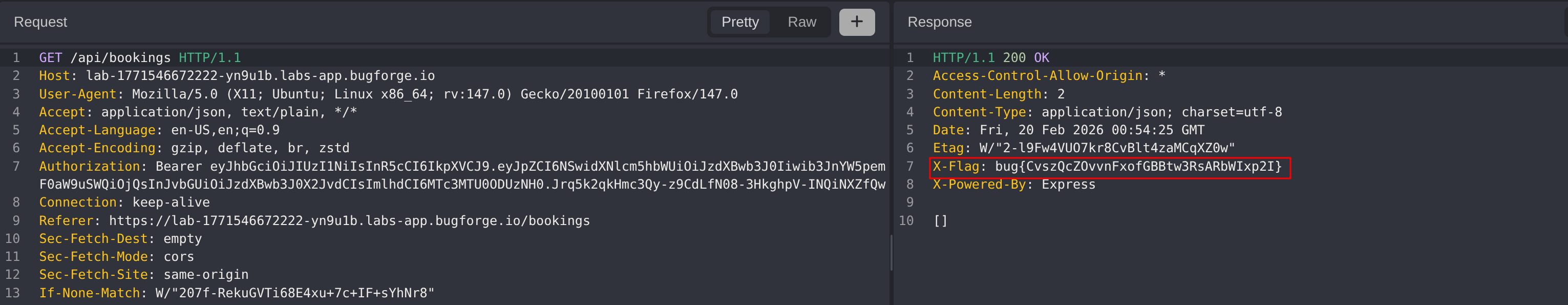Click the GET /api/bookings request line

point(140,58)
